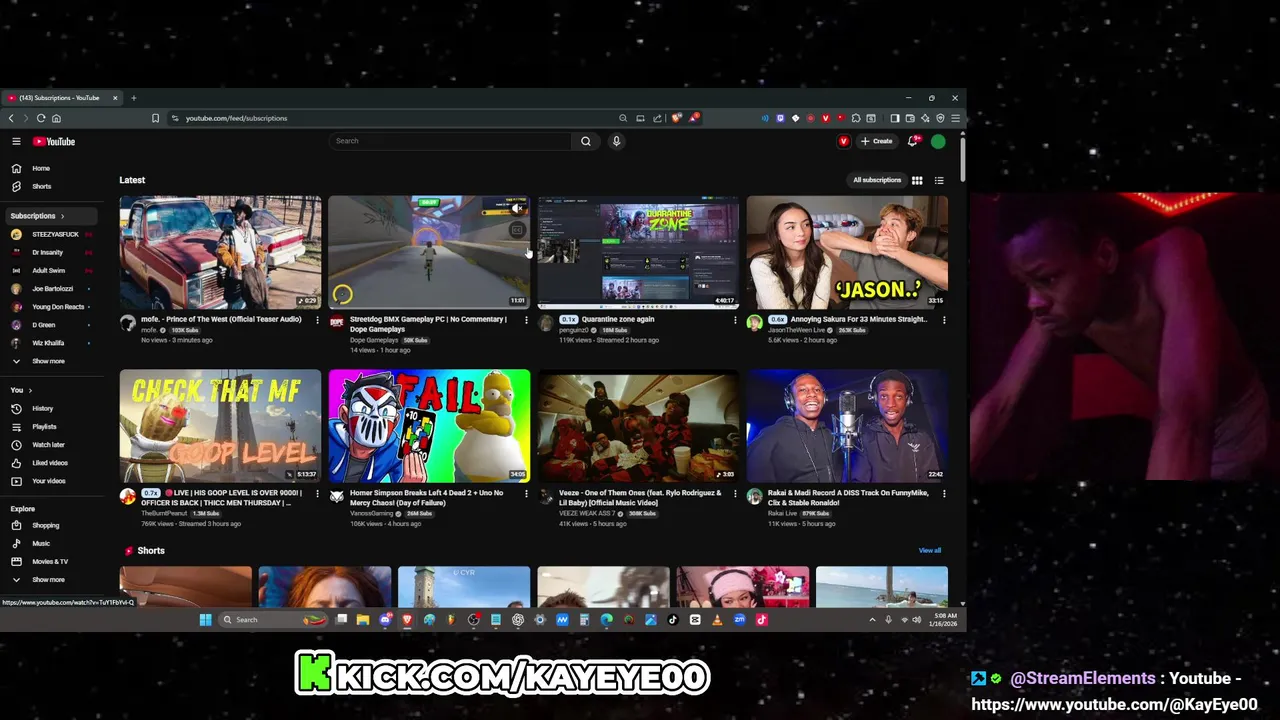Open Music in Explore section
Screen dimensions: 1280x720
[x=49, y=543]
